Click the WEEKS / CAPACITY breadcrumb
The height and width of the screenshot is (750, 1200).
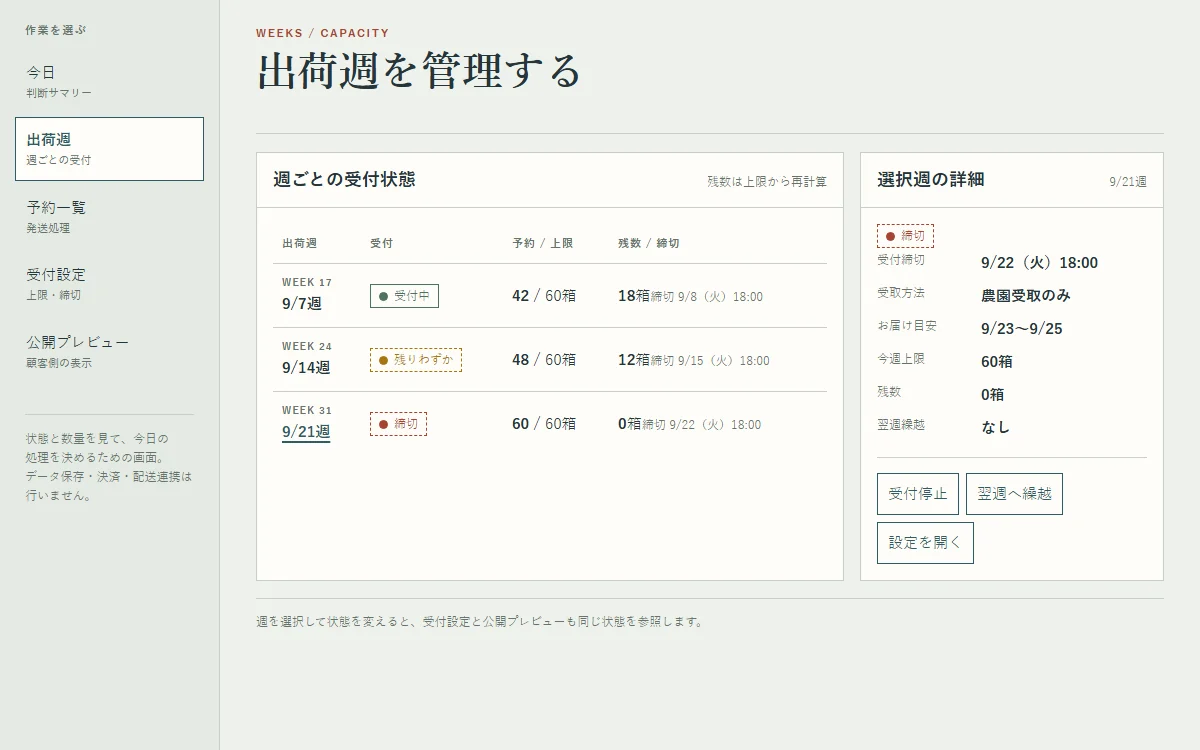[x=323, y=33]
